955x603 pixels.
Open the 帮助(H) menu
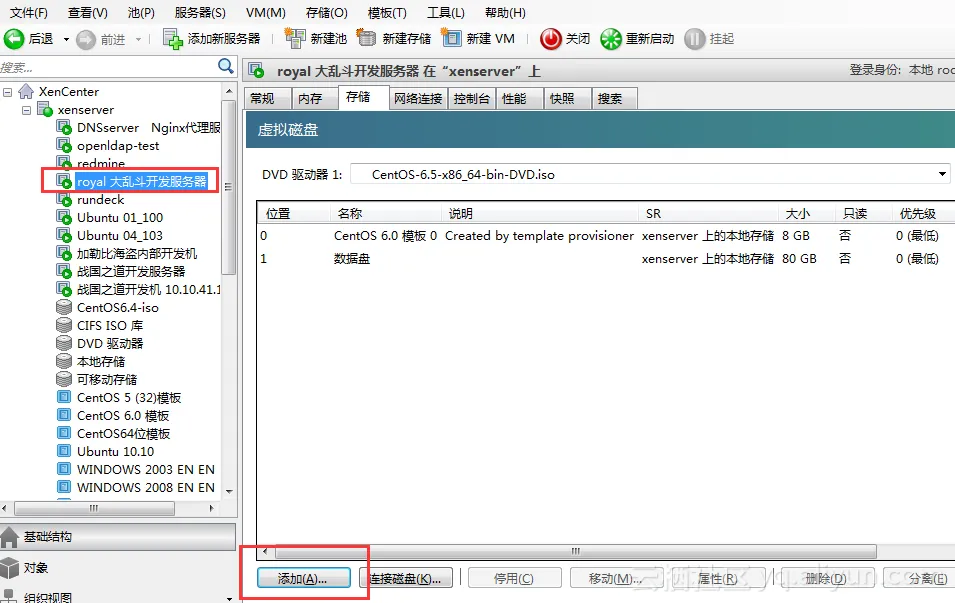pyautogui.click(x=505, y=13)
